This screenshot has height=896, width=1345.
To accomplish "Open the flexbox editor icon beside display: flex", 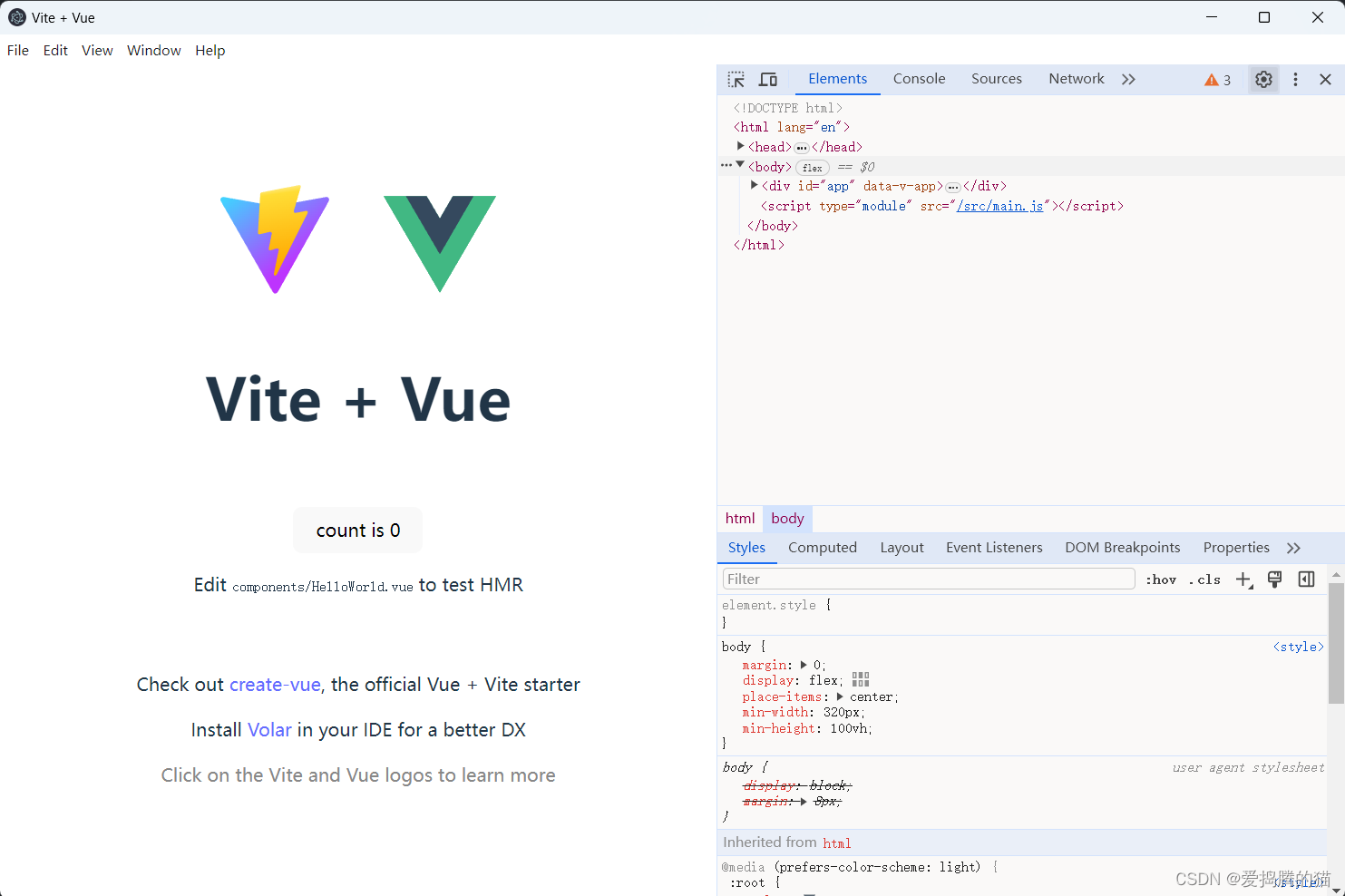I will 861,679.
